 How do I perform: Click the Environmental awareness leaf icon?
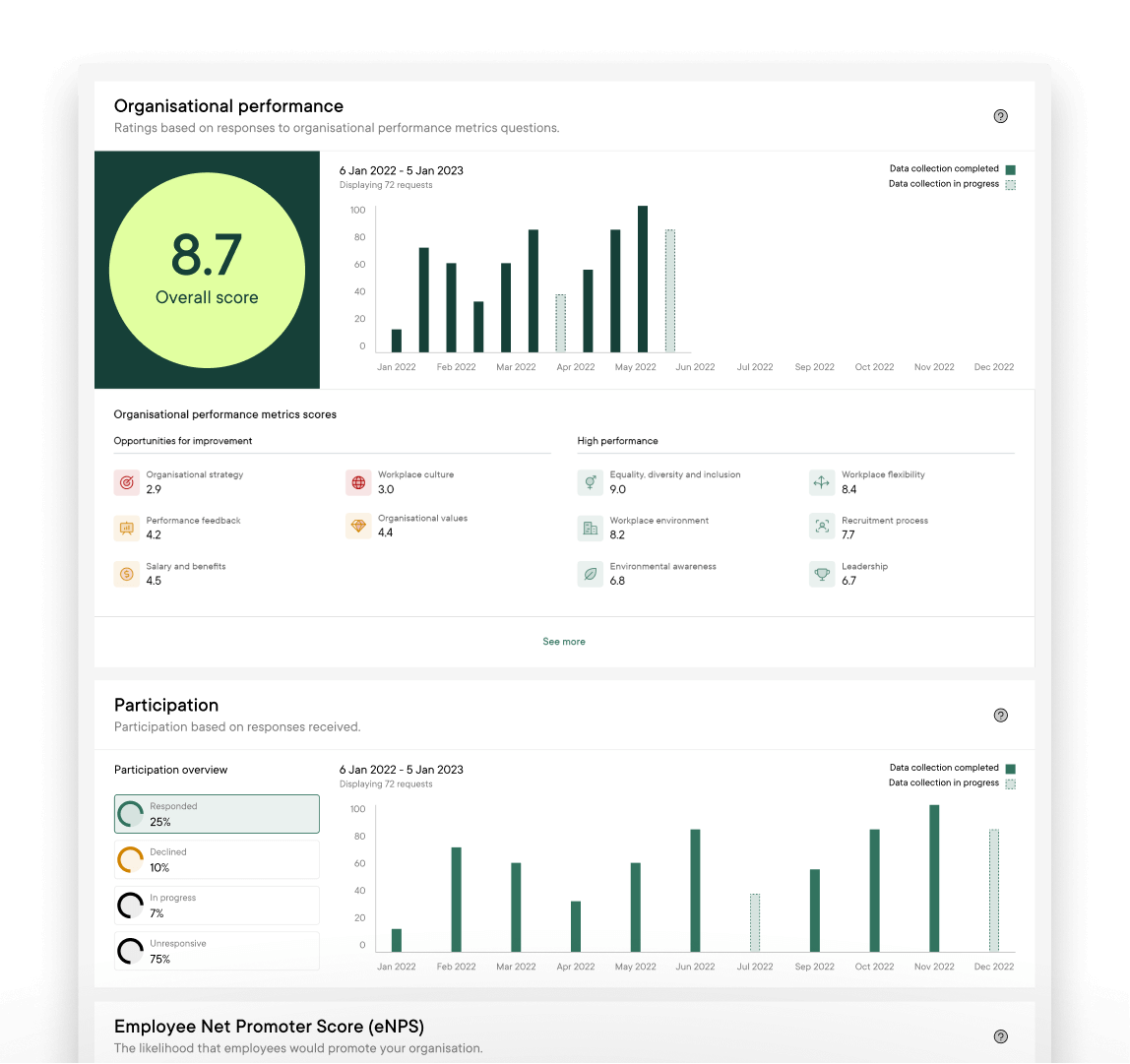(590, 573)
